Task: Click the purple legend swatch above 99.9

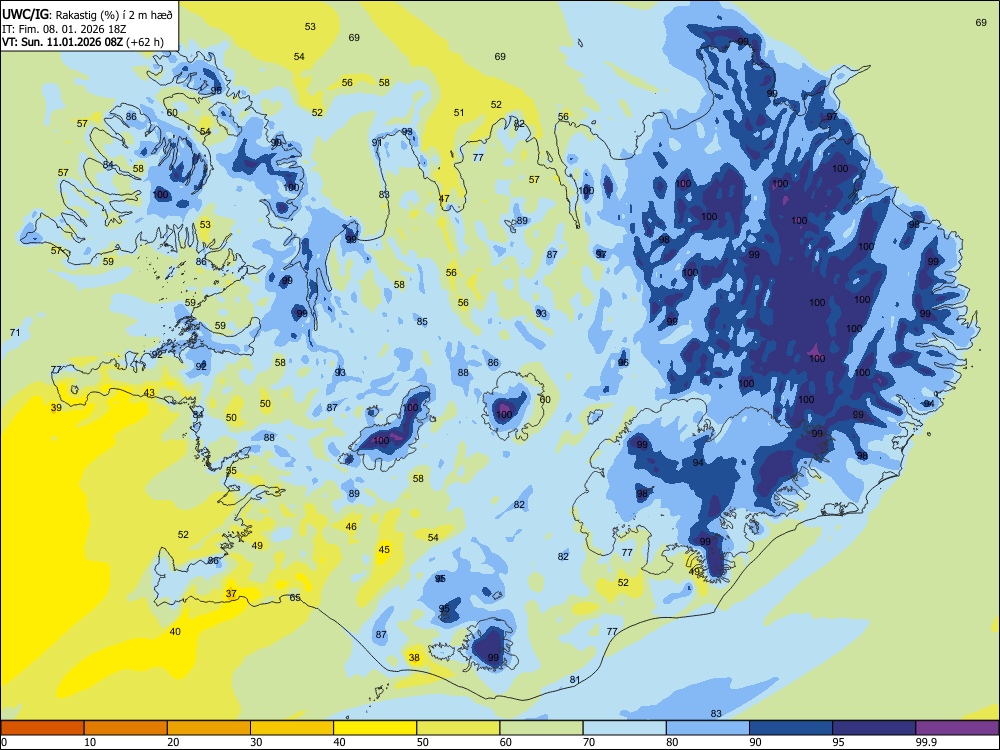Action: click(957, 728)
